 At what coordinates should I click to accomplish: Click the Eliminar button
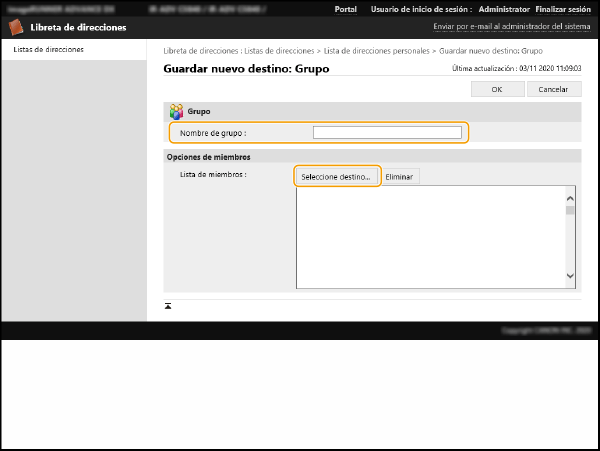401,176
